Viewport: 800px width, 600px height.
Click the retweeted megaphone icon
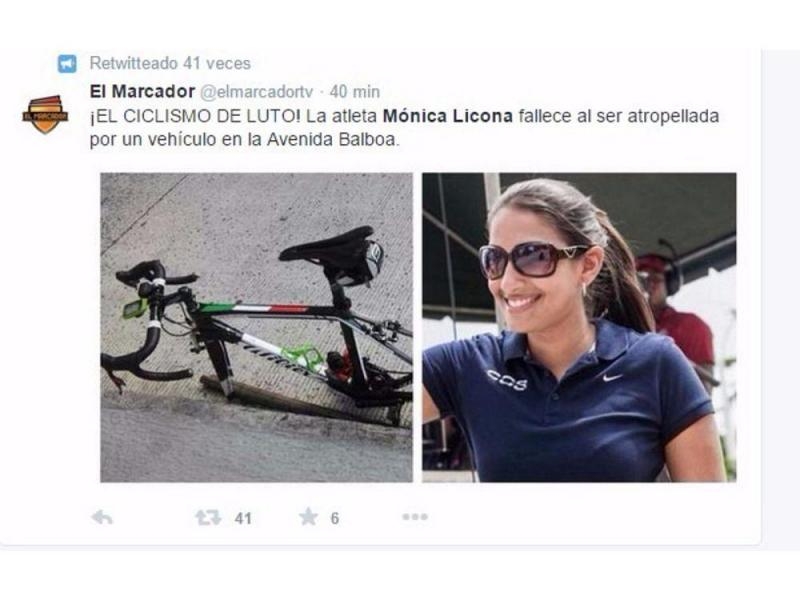click(x=67, y=64)
